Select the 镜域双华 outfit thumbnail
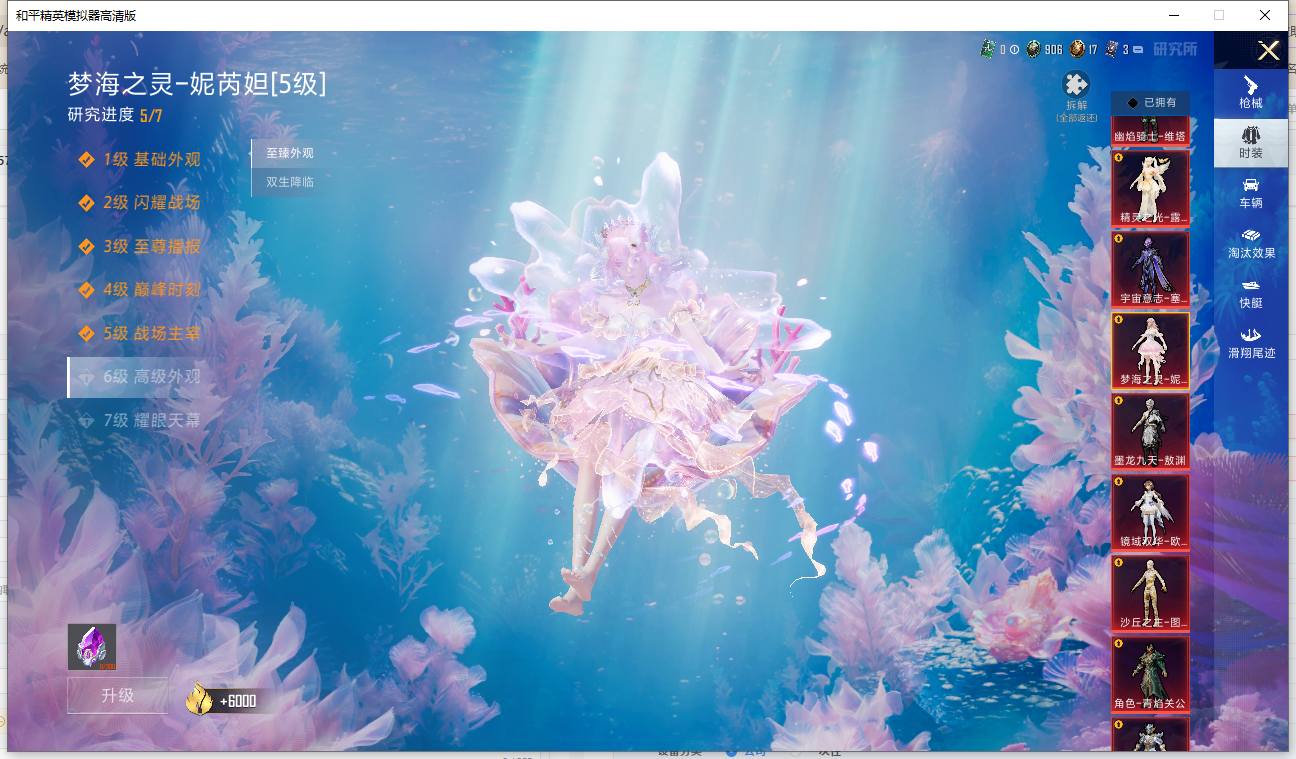The width and height of the screenshot is (1296, 759). 1151,512
